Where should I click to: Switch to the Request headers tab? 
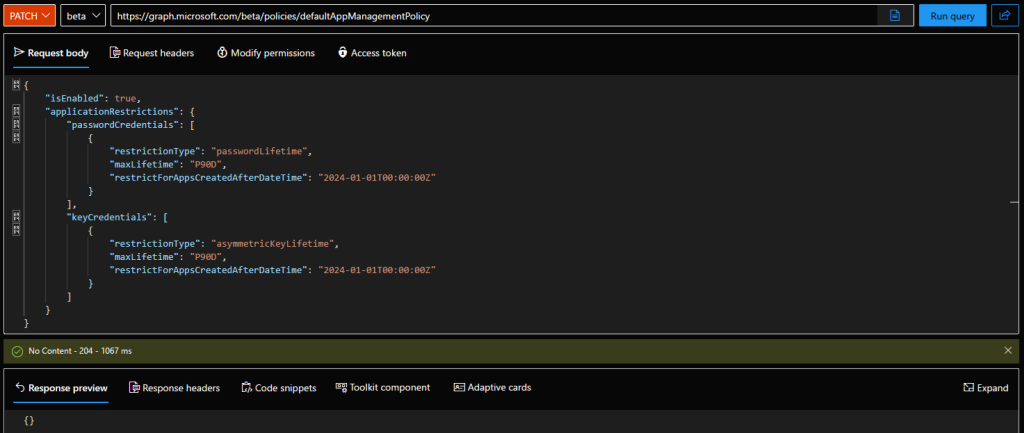pyautogui.click(x=152, y=52)
